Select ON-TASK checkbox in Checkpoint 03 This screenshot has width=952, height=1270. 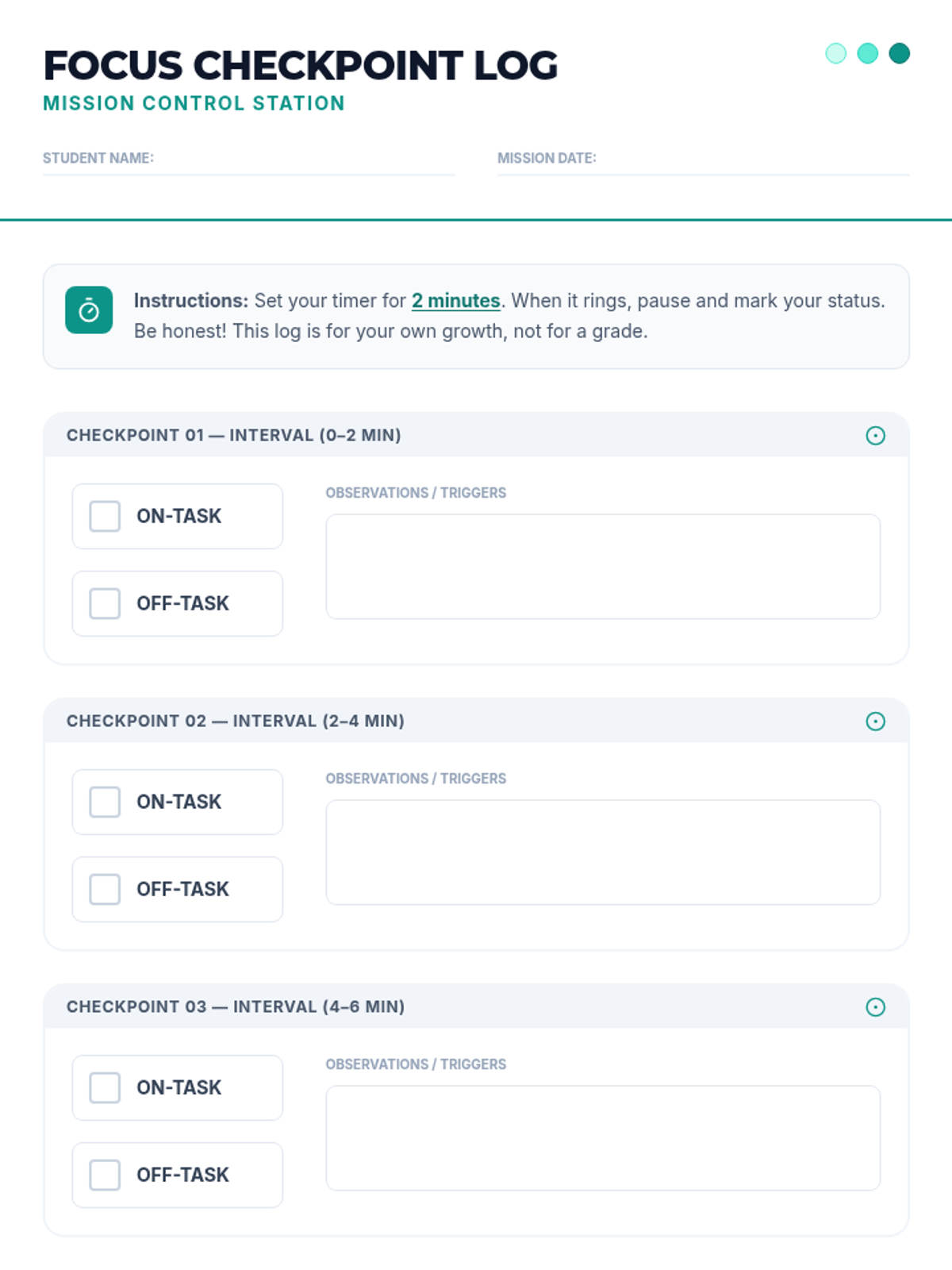coord(105,1087)
